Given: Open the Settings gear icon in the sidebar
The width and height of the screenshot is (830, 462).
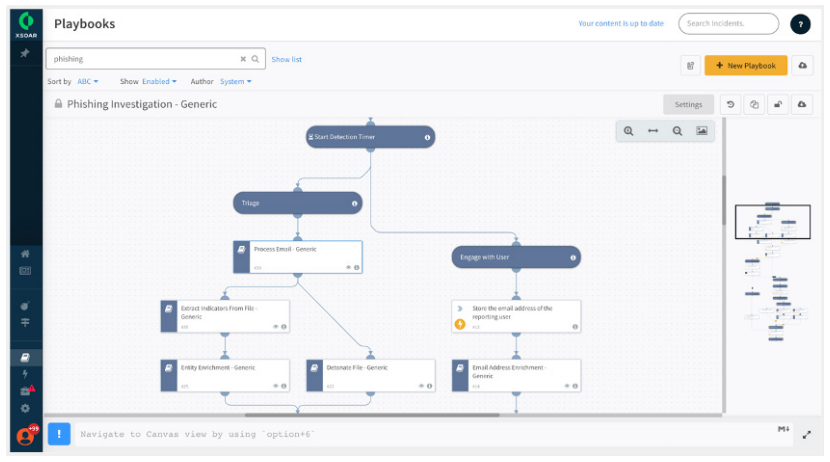Looking at the screenshot, I should pyautogui.click(x=25, y=409).
